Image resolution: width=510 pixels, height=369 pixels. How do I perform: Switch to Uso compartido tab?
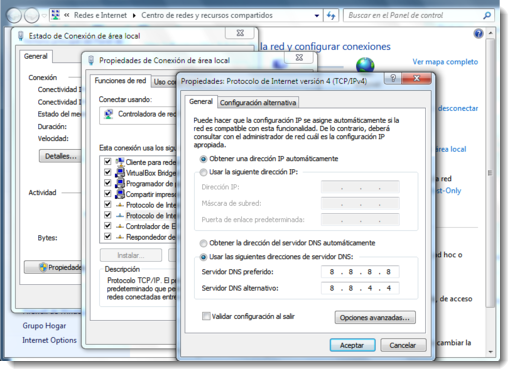coord(164,82)
